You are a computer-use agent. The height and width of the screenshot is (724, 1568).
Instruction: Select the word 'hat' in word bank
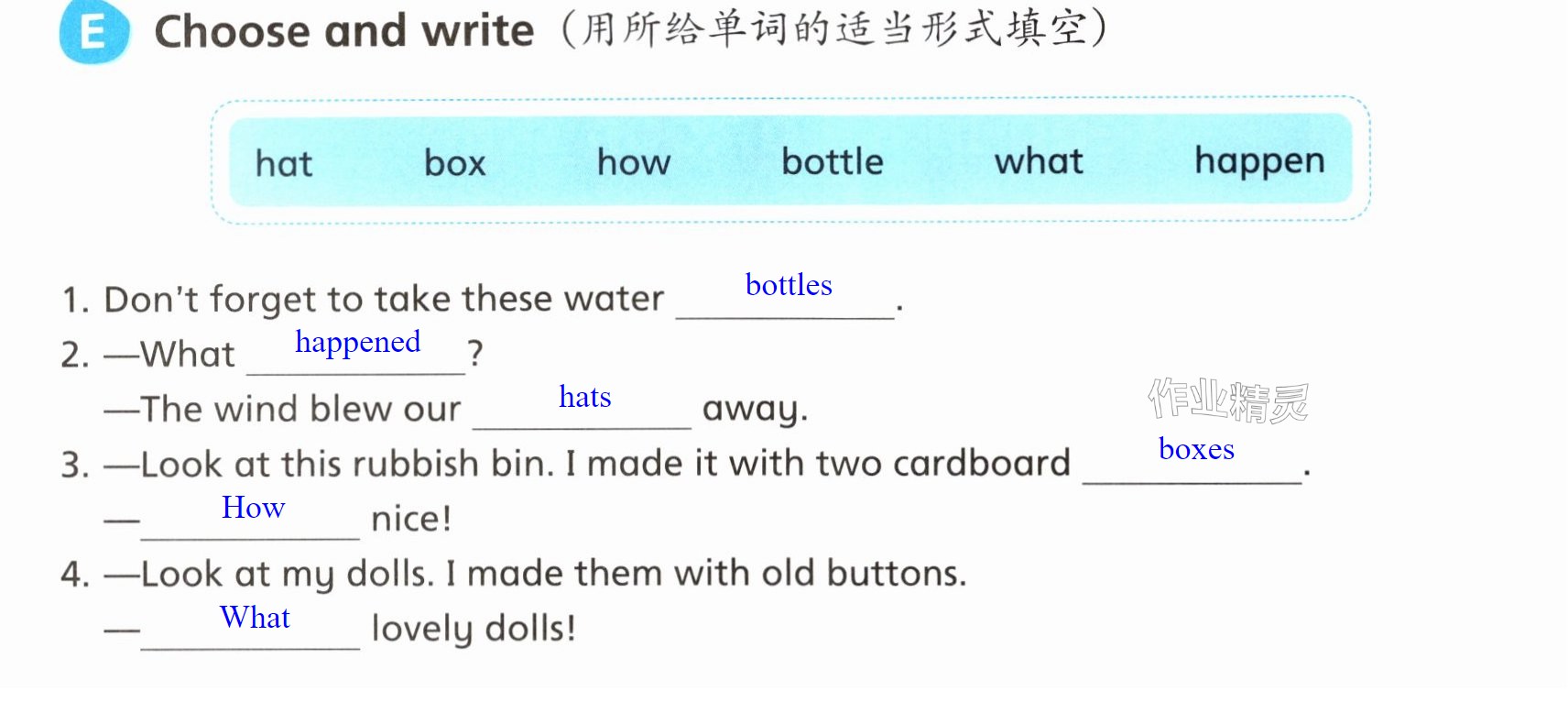[284, 164]
